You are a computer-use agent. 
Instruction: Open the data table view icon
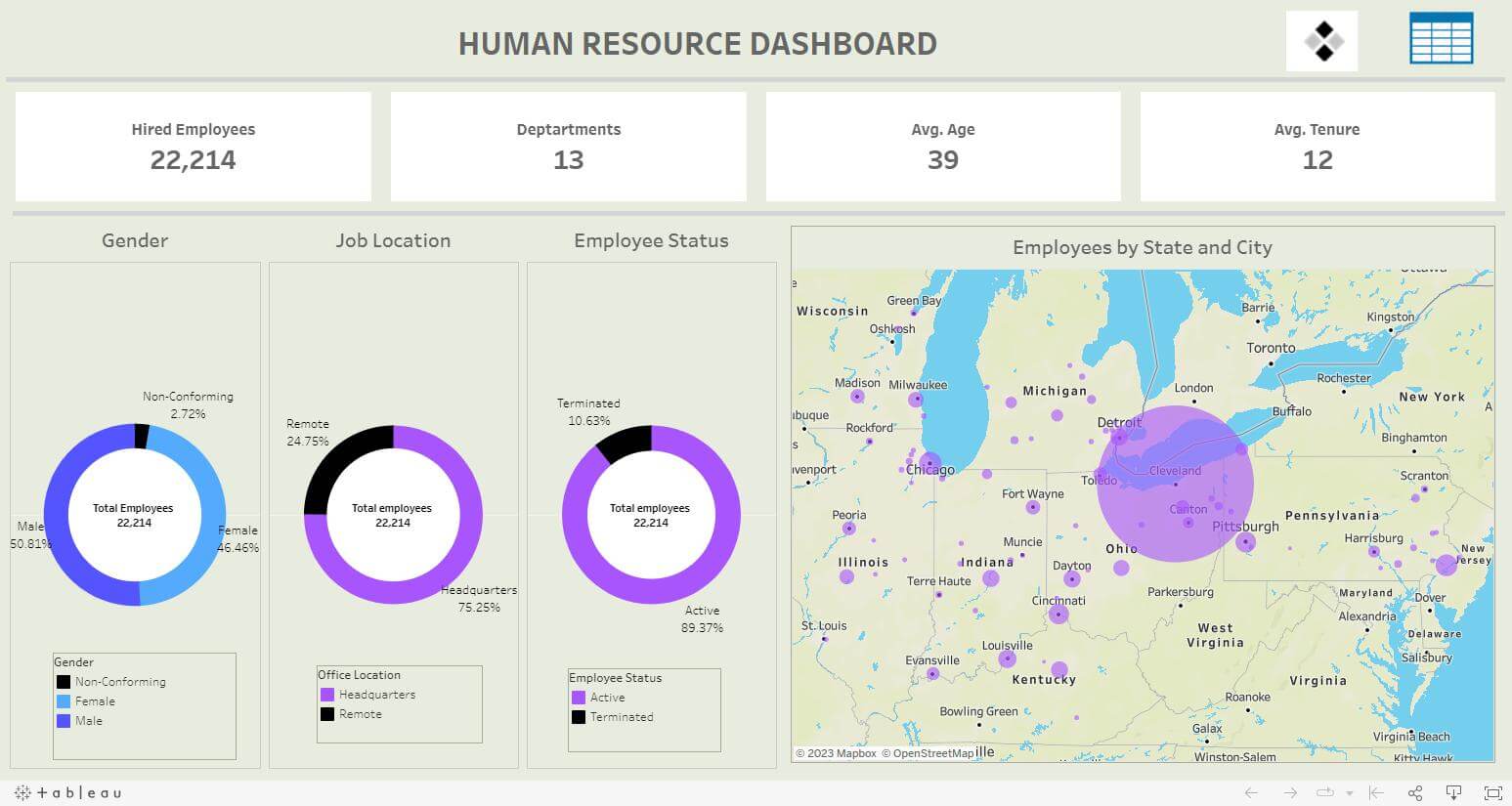(x=1441, y=39)
